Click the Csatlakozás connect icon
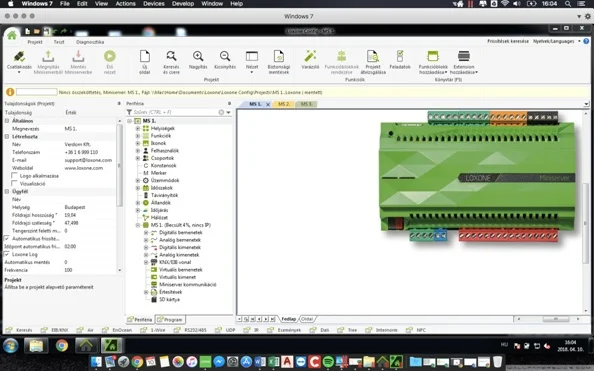 (x=19, y=57)
